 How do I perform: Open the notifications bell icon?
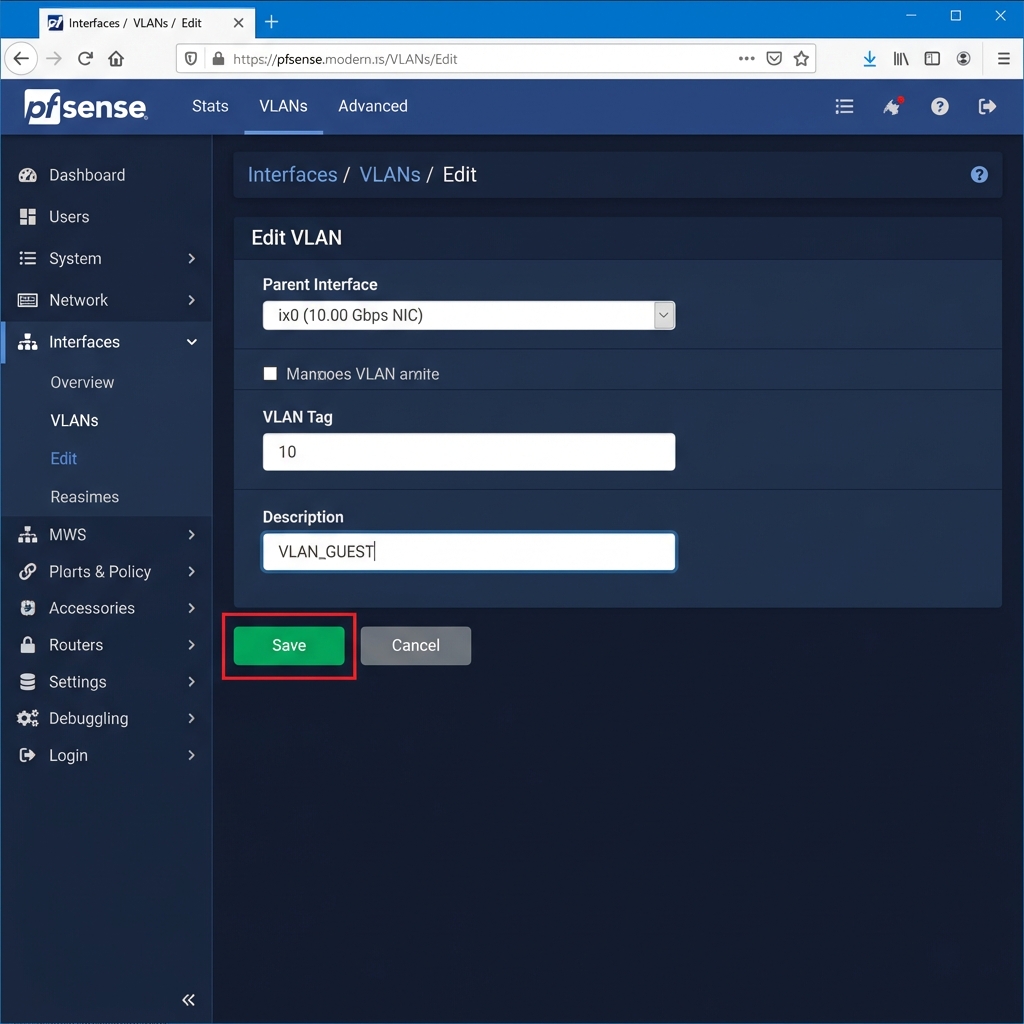(892, 106)
